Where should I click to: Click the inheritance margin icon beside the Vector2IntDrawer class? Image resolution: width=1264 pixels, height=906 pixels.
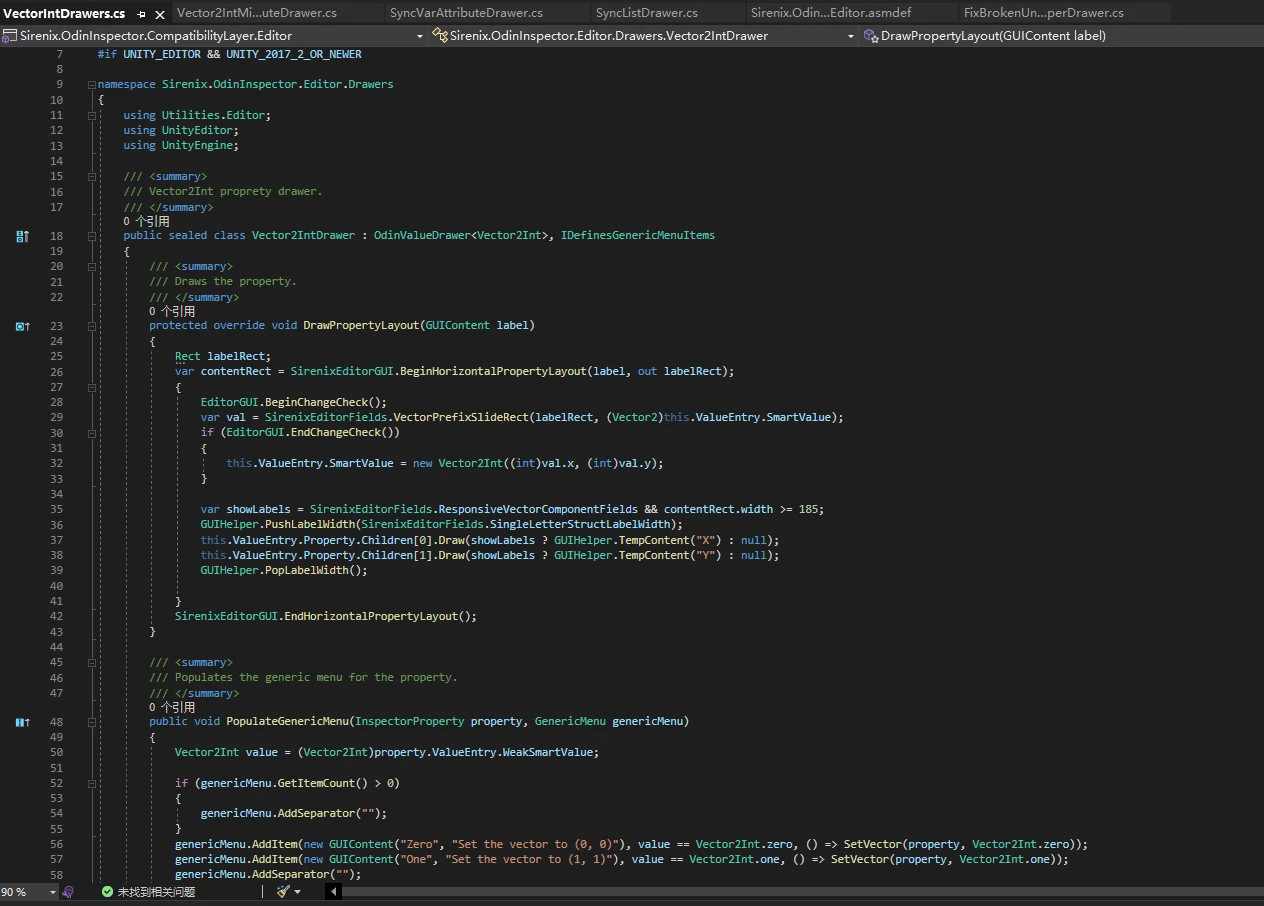point(22,236)
